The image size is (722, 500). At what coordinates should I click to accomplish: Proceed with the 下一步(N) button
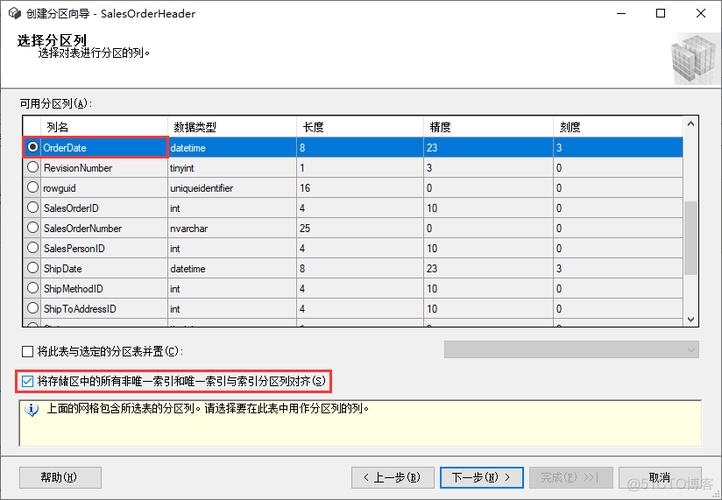[x=482, y=477]
